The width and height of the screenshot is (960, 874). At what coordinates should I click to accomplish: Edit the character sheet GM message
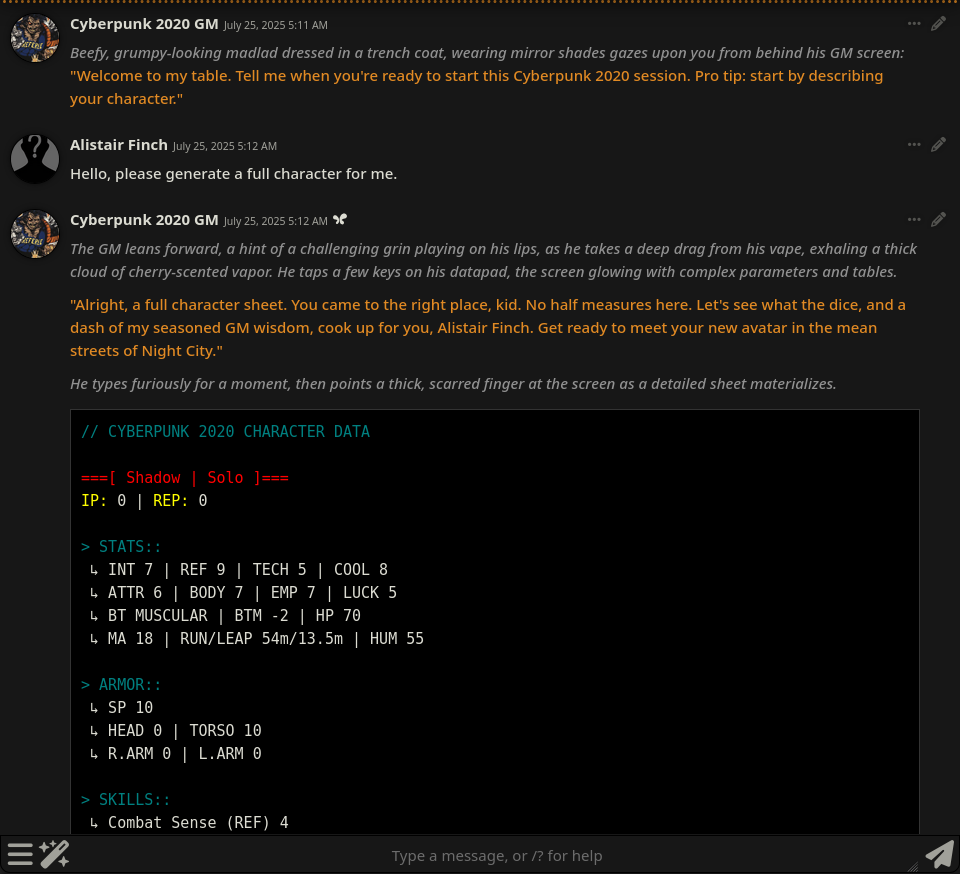(938, 219)
